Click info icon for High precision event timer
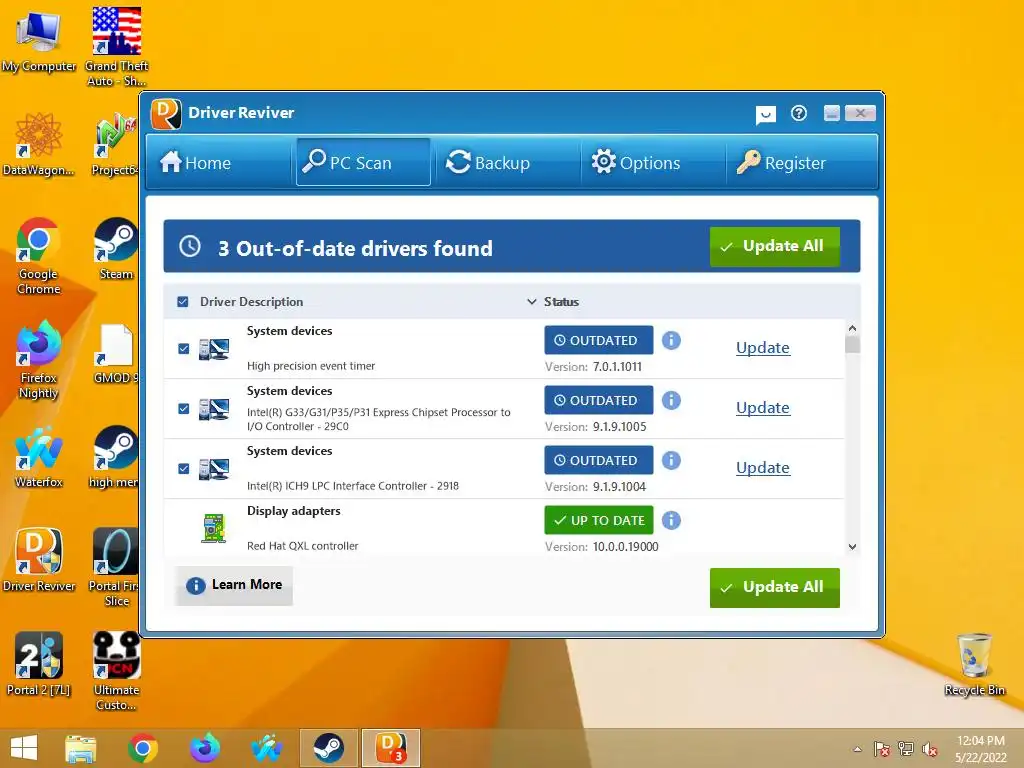Image resolution: width=1024 pixels, height=768 pixels. 671,340
